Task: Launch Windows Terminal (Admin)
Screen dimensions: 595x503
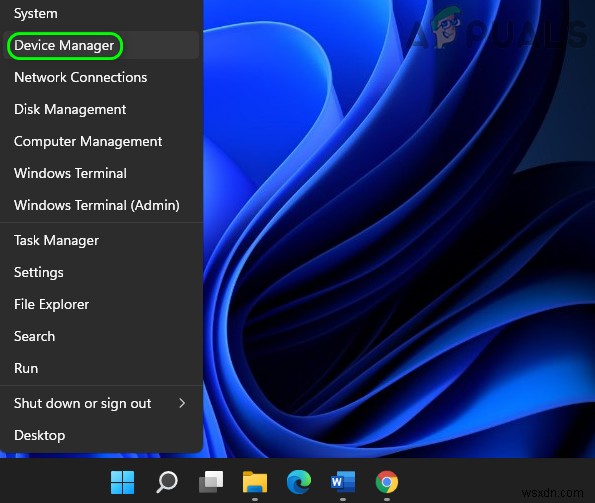Action: (x=101, y=205)
